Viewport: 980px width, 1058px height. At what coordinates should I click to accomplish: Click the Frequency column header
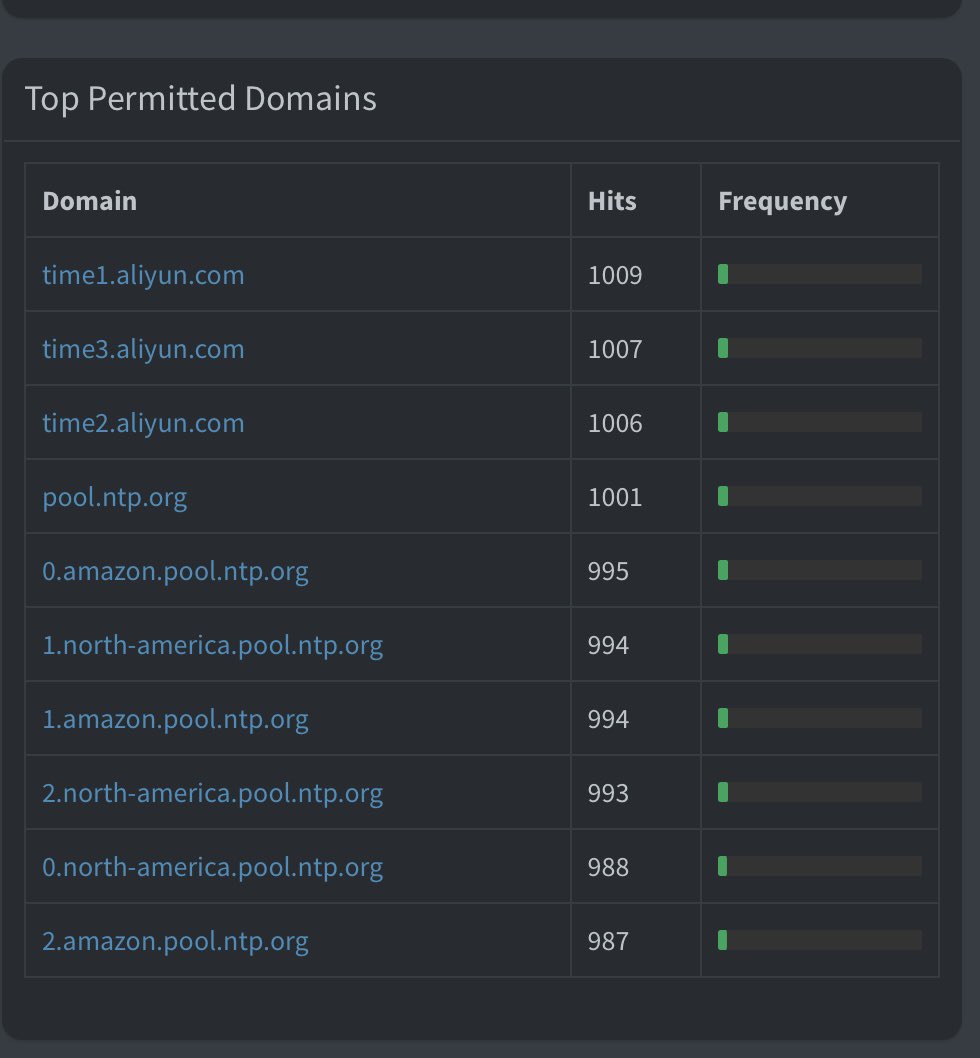pyautogui.click(x=783, y=201)
